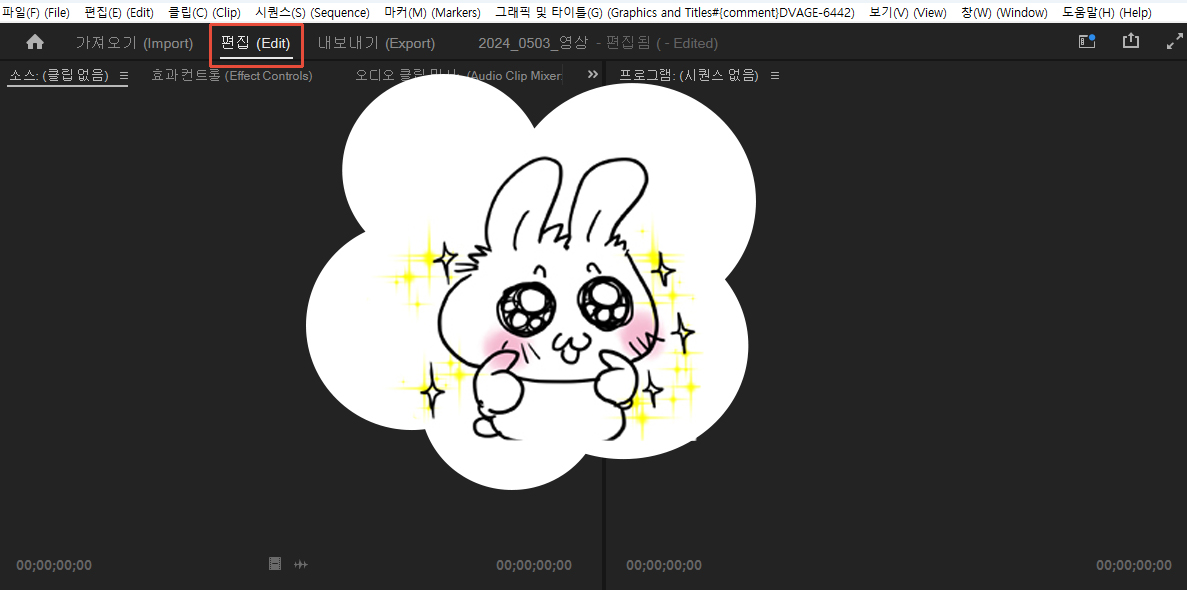Click the Source monitor right duration timecode
The width and height of the screenshot is (1187, 590).
pos(534,565)
